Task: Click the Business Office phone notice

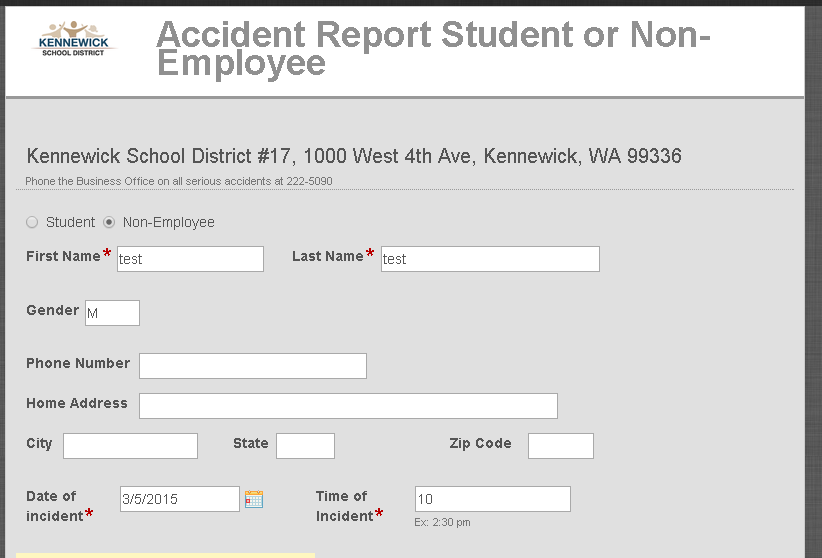Action: click(179, 181)
